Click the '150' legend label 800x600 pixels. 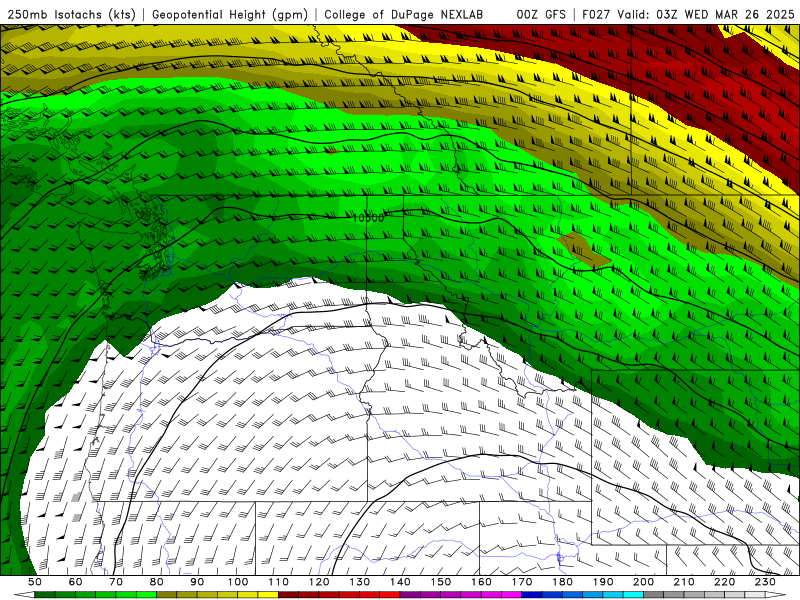(441, 582)
